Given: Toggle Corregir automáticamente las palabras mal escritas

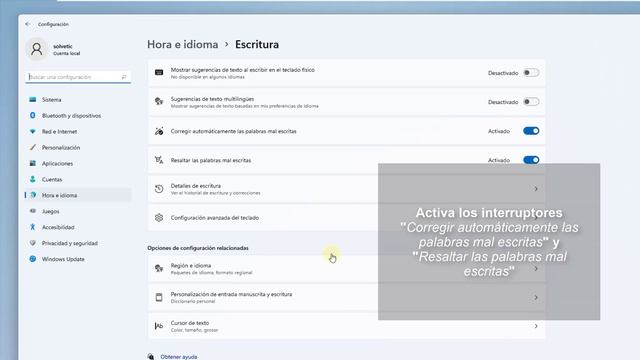Looking at the screenshot, I should (531, 131).
